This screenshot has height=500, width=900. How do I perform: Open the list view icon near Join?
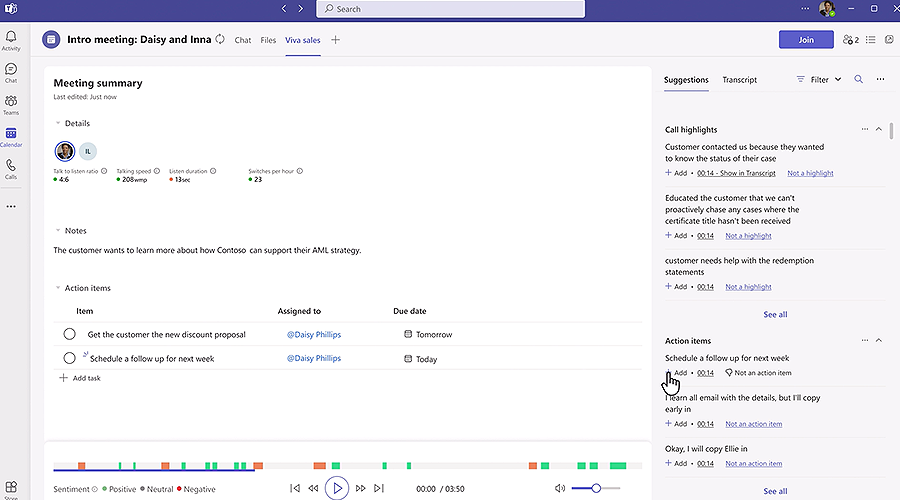(x=871, y=40)
